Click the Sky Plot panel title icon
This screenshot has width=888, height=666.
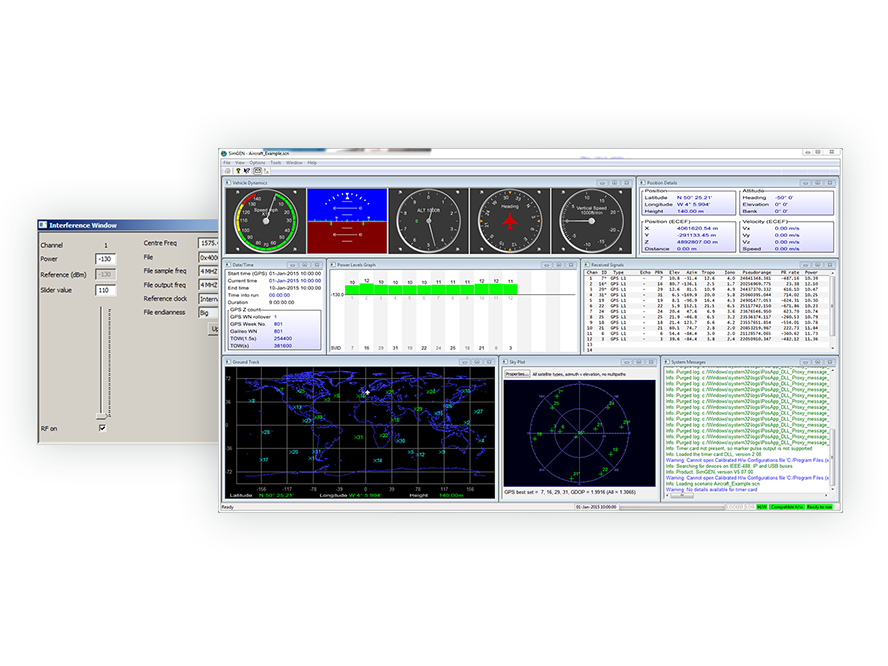click(506, 362)
